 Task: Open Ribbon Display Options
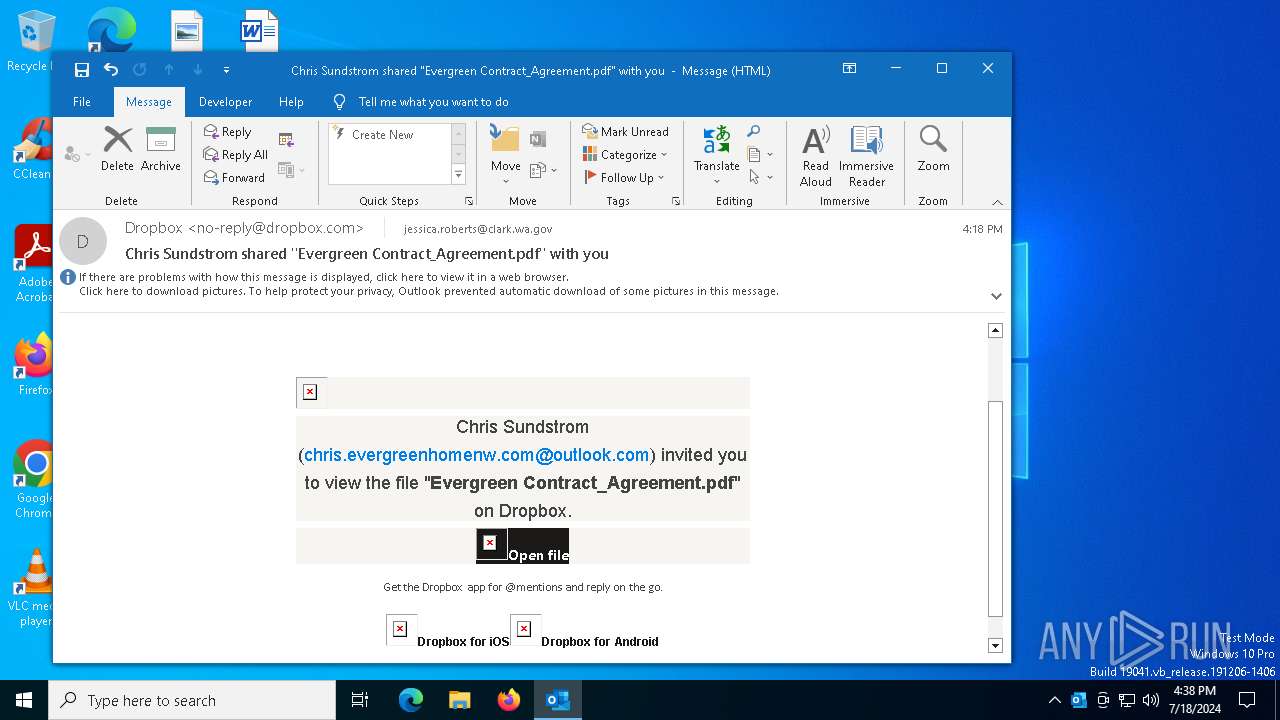point(849,69)
